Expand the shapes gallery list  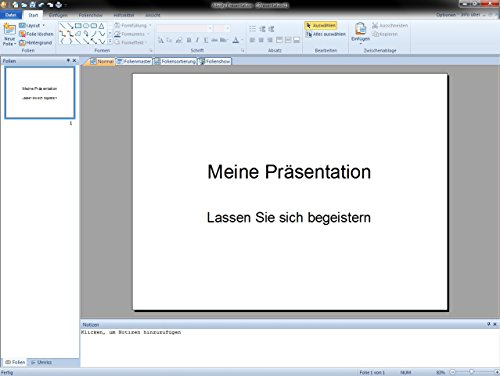point(110,41)
